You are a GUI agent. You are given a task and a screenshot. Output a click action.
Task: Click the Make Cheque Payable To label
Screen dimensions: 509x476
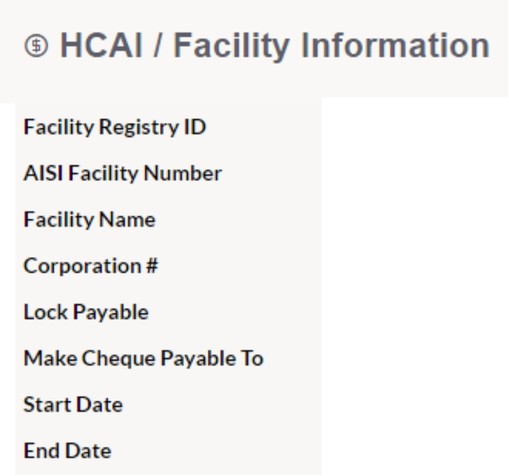(x=144, y=358)
